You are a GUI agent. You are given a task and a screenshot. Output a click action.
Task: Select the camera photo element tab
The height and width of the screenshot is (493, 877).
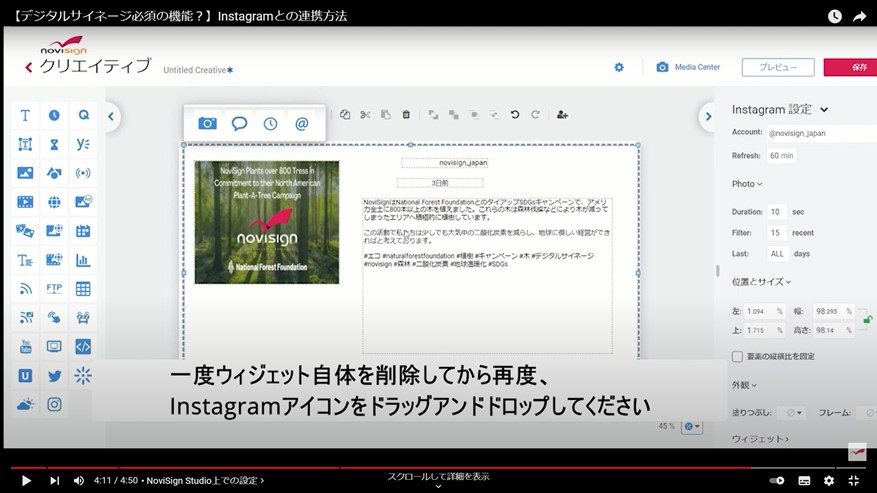coord(207,123)
